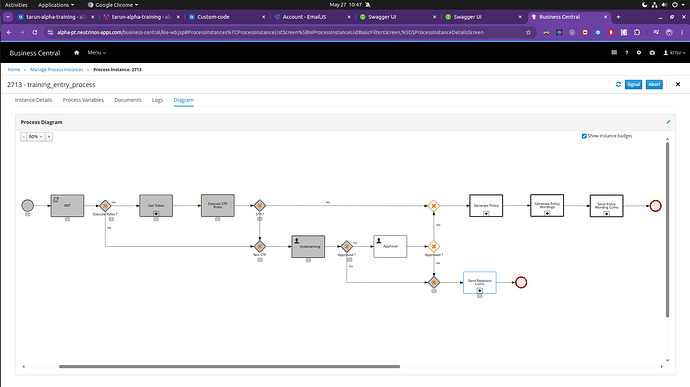Select the Send Policy Wording Coms node
This screenshot has height=387, width=690.
(x=606, y=206)
